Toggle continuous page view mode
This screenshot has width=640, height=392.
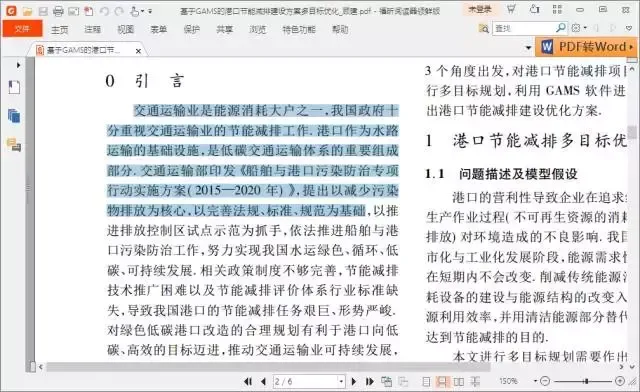click(442, 381)
